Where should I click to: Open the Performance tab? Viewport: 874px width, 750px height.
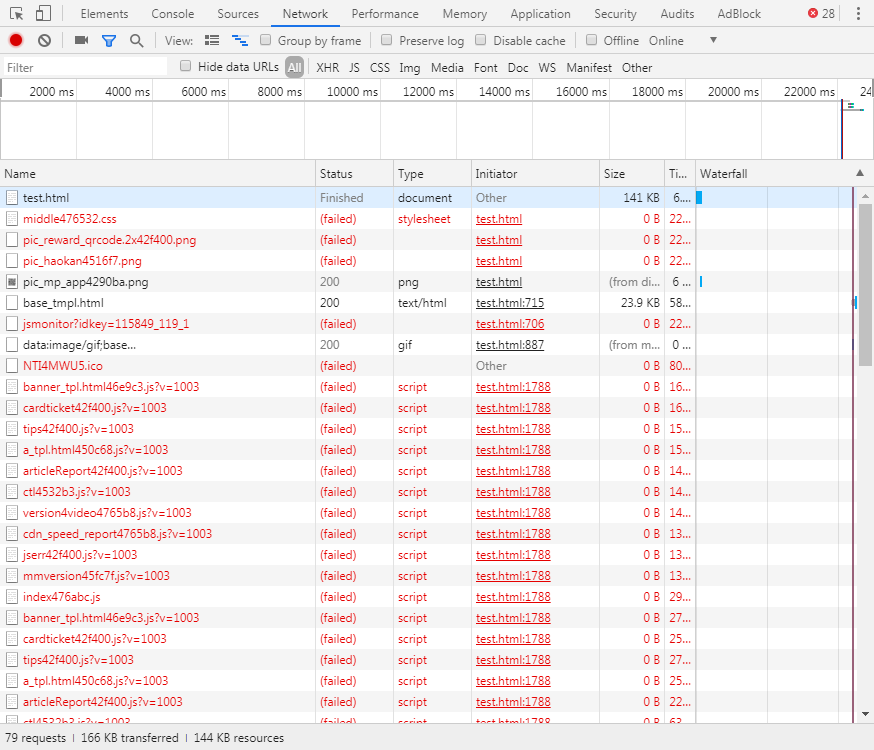[x=385, y=14]
